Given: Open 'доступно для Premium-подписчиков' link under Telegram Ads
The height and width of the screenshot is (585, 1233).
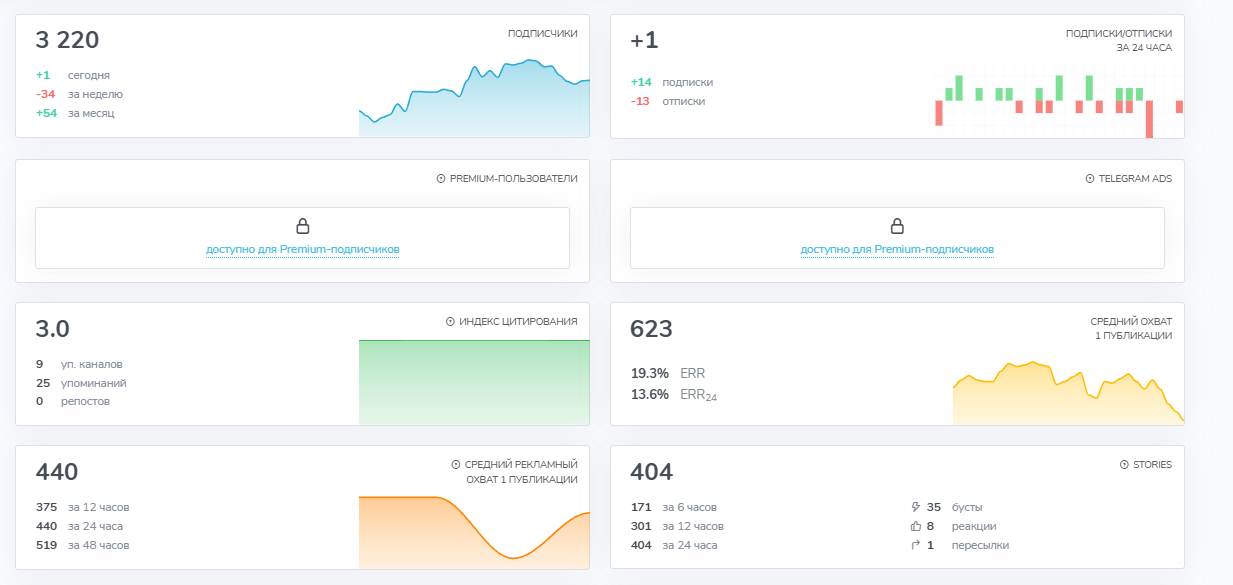Looking at the screenshot, I should [x=897, y=249].
